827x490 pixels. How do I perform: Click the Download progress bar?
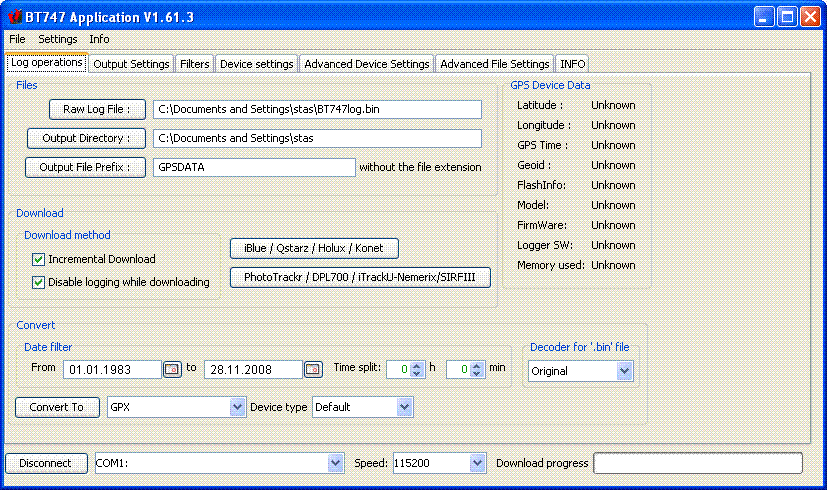[697, 463]
